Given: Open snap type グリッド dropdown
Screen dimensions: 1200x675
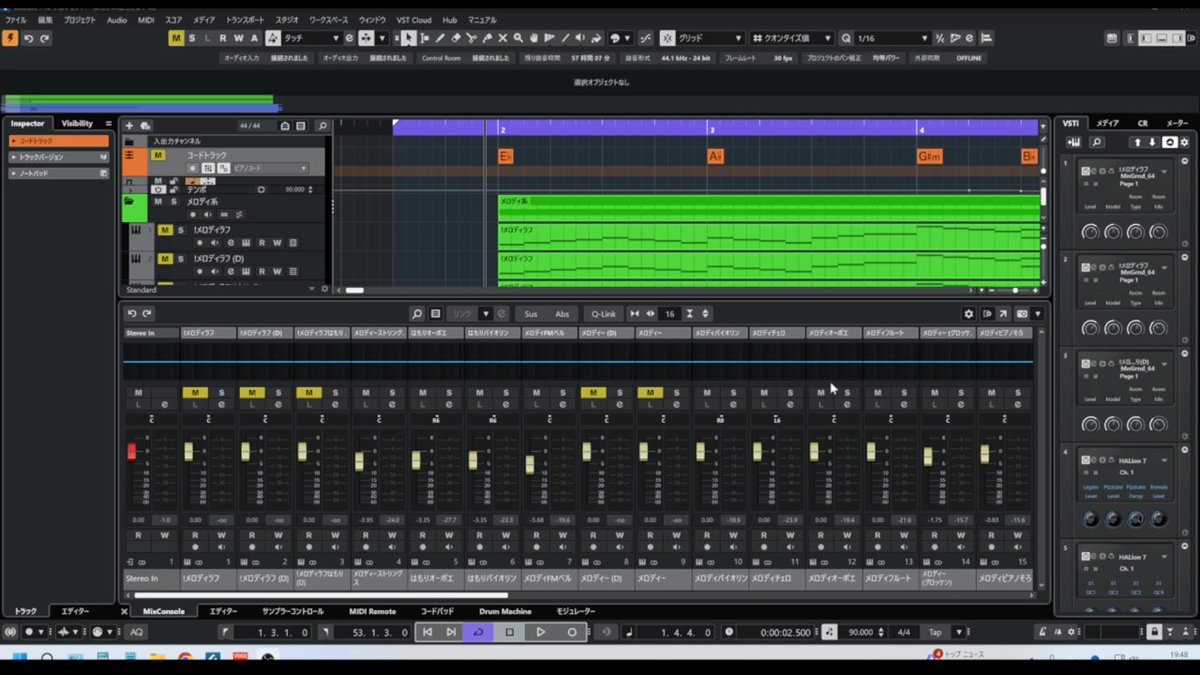Looking at the screenshot, I should [x=711, y=38].
